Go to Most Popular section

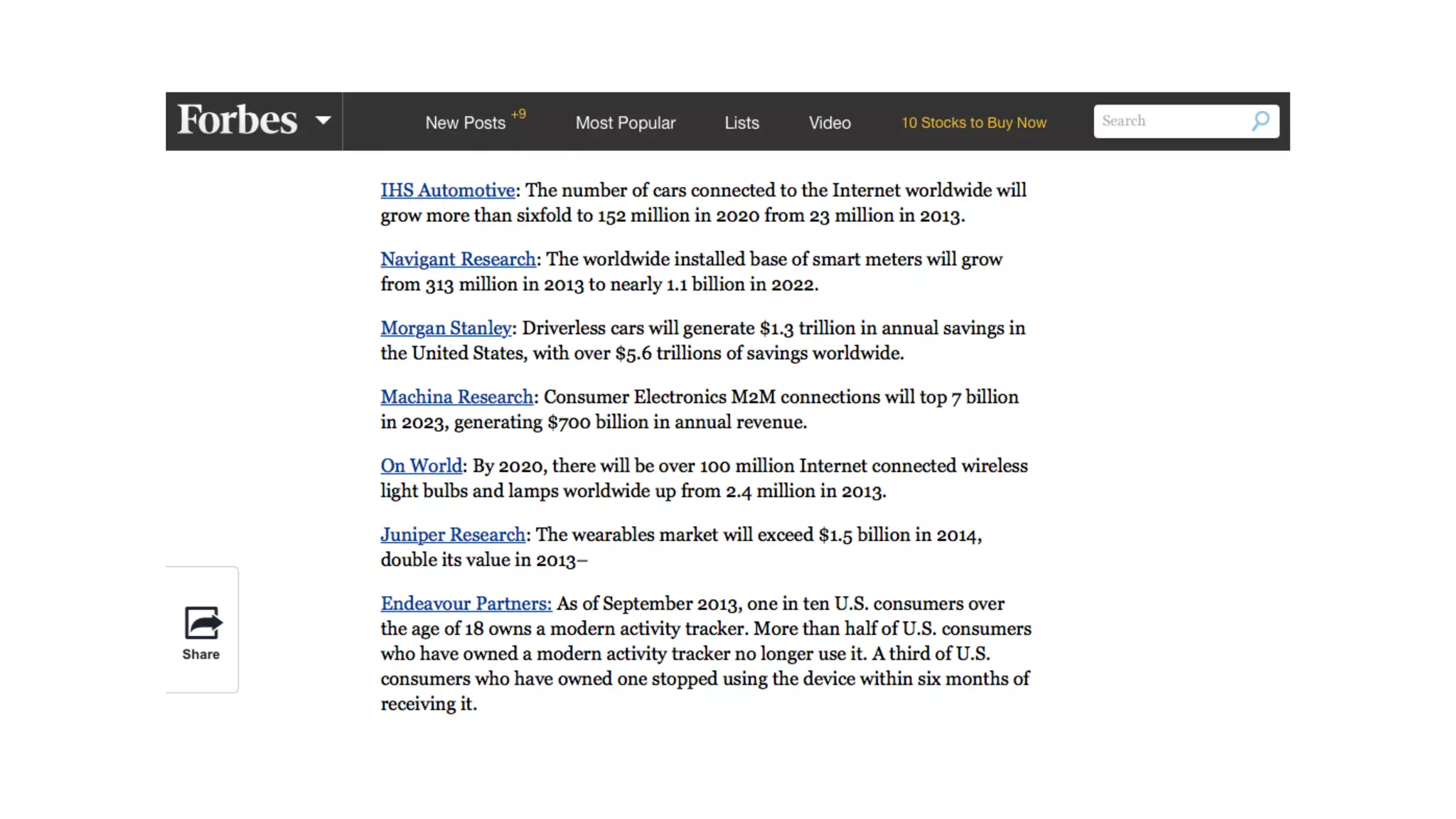(x=625, y=123)
